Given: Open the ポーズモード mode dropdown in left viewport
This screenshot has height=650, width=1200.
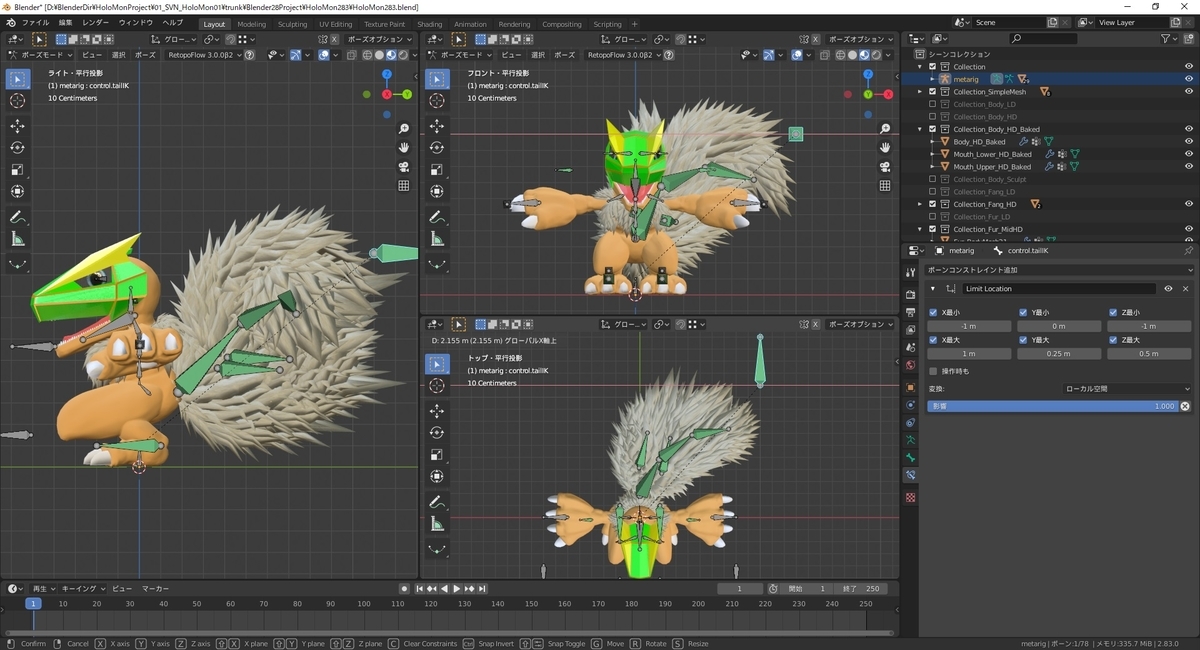Looking at the screenshot, I should click(42, 55).
